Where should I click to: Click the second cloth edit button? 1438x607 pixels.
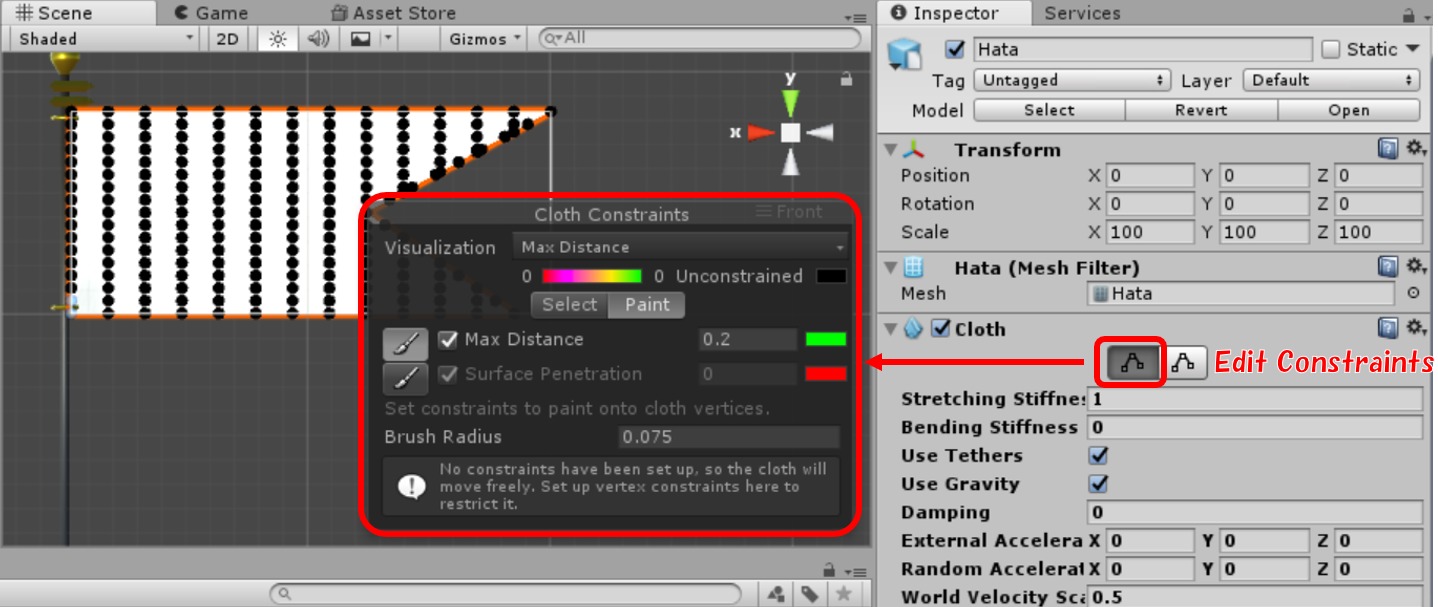pyautogui.click(x=1183, y=364)
